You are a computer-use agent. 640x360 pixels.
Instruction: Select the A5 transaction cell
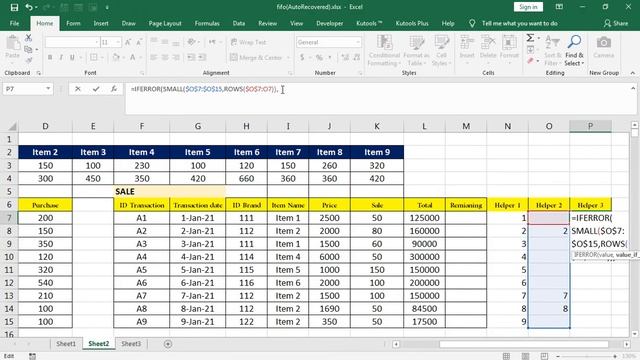coord(141,270)
